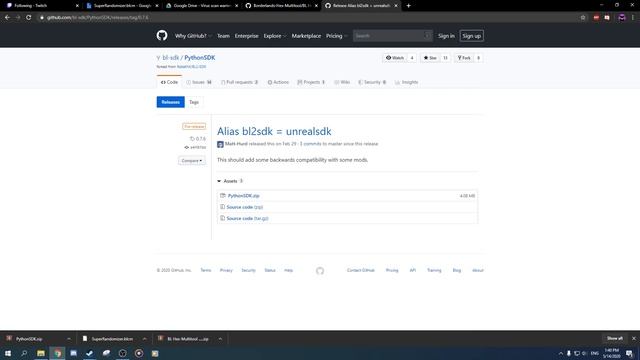The height and width of the screenshot is (360, 640).
Task: Switch to the SuperRandomizer Google tab
Action: [122, 6]
